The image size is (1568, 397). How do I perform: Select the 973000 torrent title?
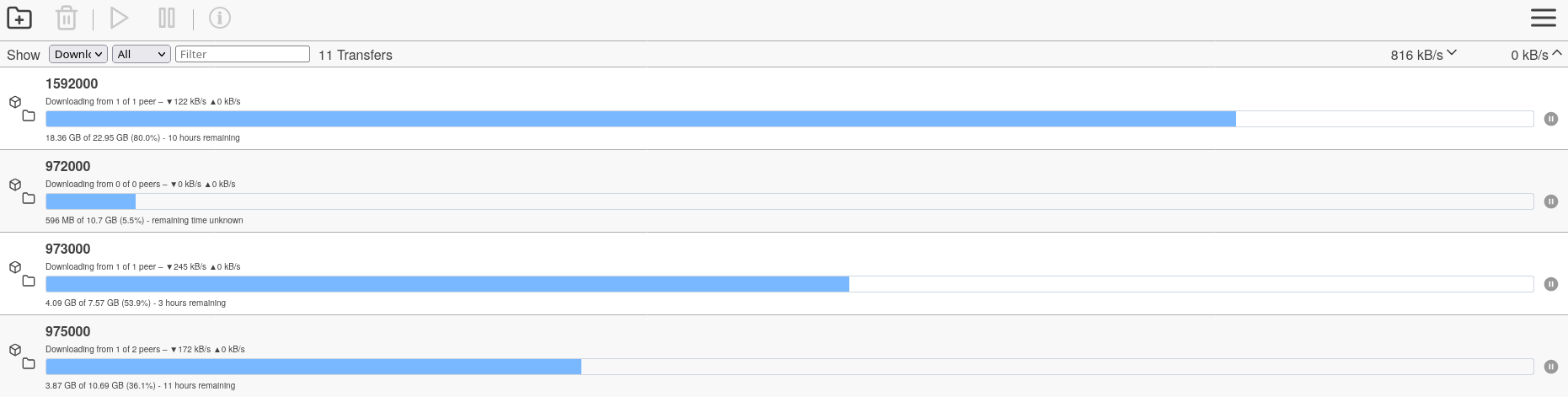click(x=68, y=249)
